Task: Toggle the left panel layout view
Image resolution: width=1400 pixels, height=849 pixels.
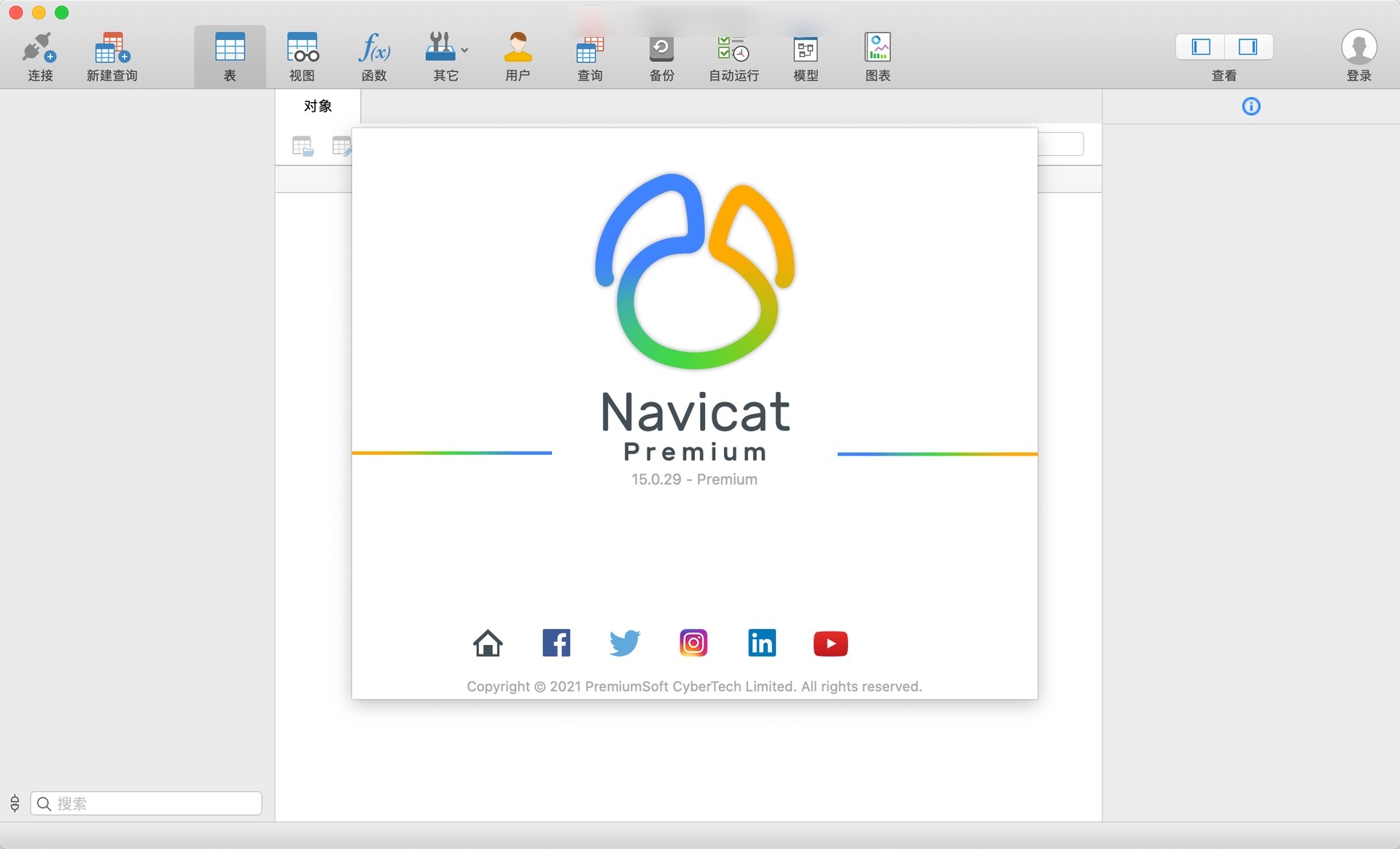Action: coord(1200,46)
